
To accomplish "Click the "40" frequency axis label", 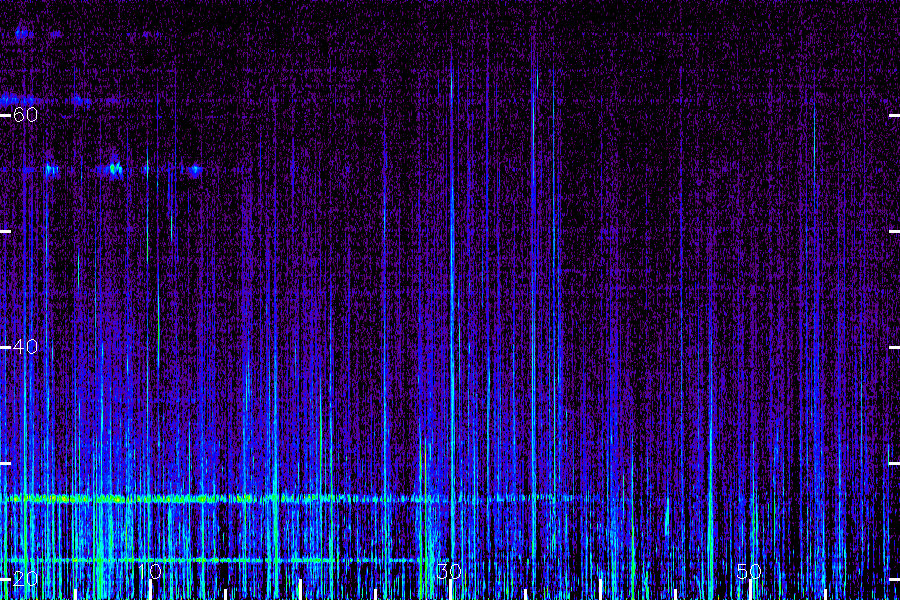I will click(25, 347).
